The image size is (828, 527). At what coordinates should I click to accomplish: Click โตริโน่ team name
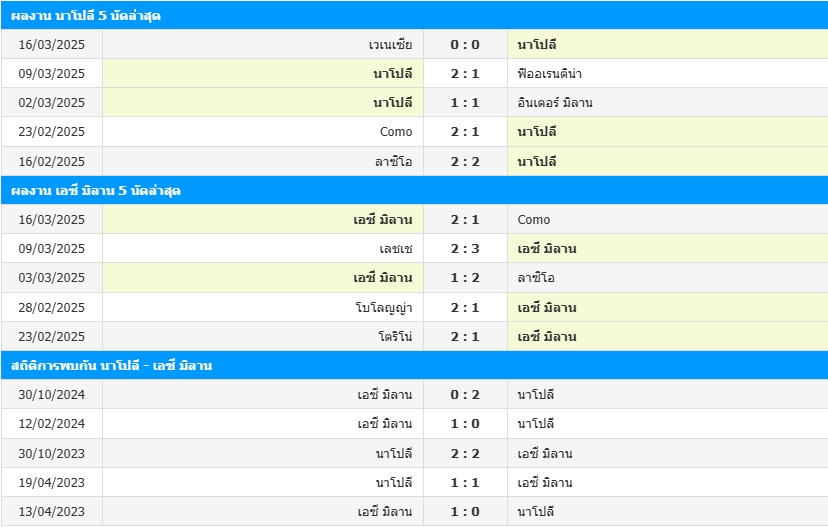tap(395, 336)
